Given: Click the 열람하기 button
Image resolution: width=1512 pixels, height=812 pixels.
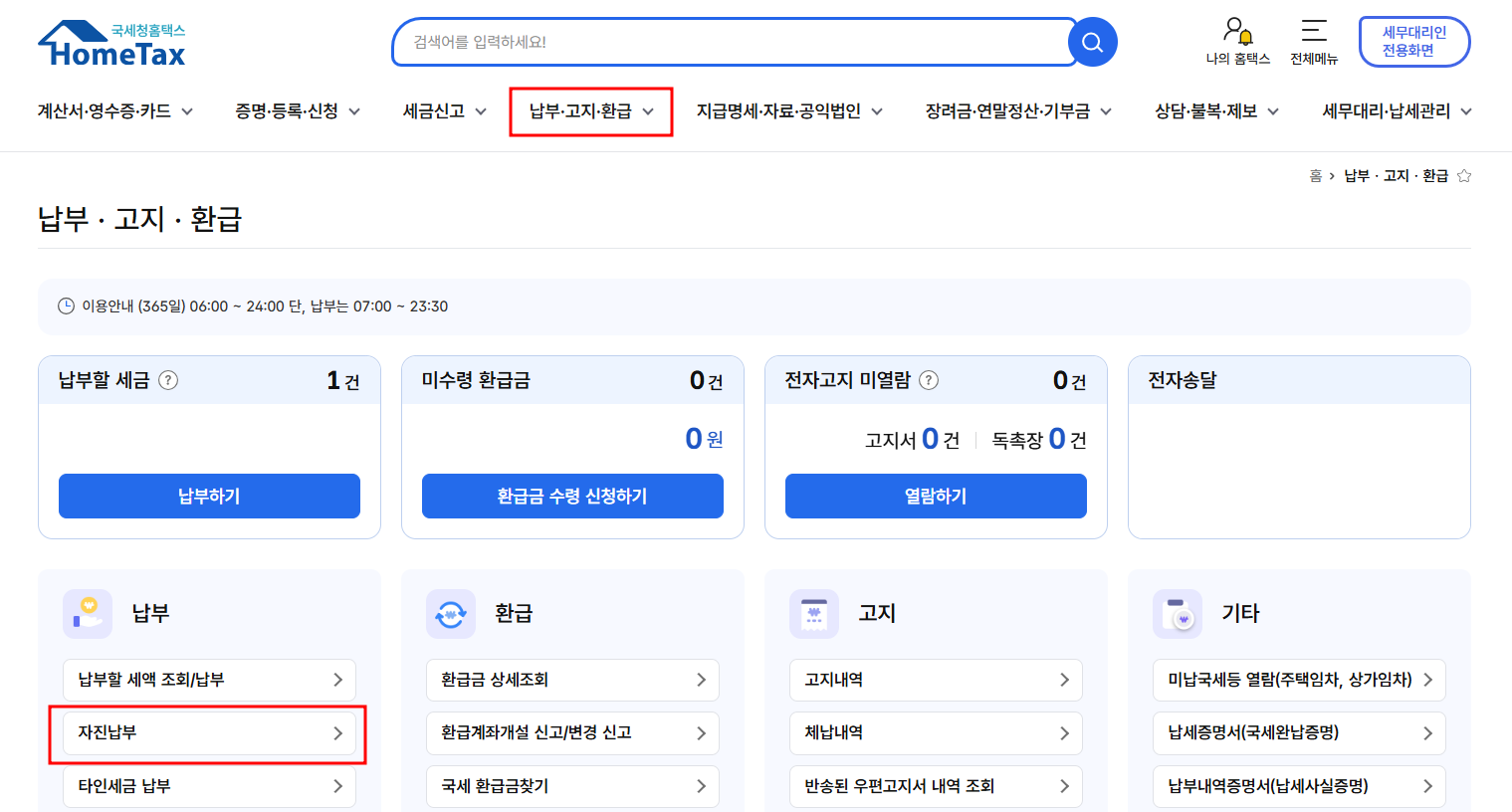Looking at the screenshot, I should pyautogui.click(x=935, y=496).
